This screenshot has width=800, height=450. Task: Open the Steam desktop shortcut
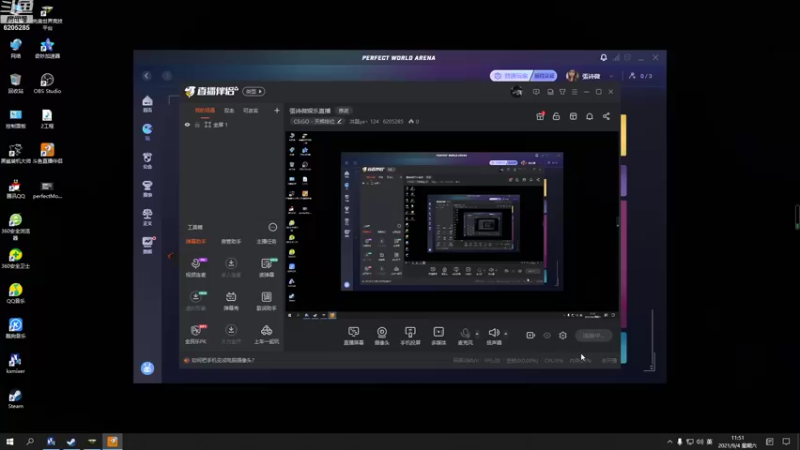(15, 399)
